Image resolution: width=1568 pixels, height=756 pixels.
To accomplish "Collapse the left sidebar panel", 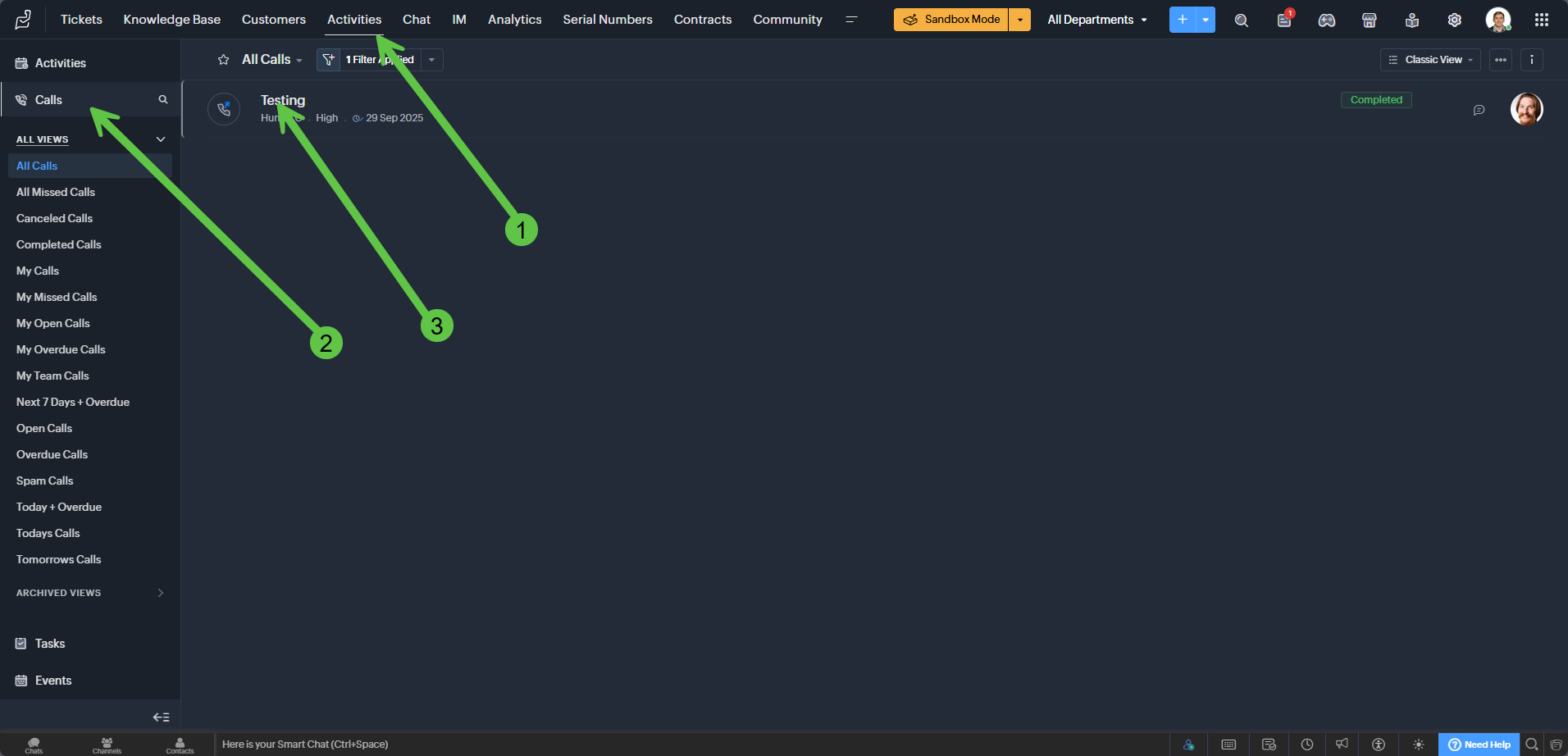I will pyautogui.click(x=161, y=717).
